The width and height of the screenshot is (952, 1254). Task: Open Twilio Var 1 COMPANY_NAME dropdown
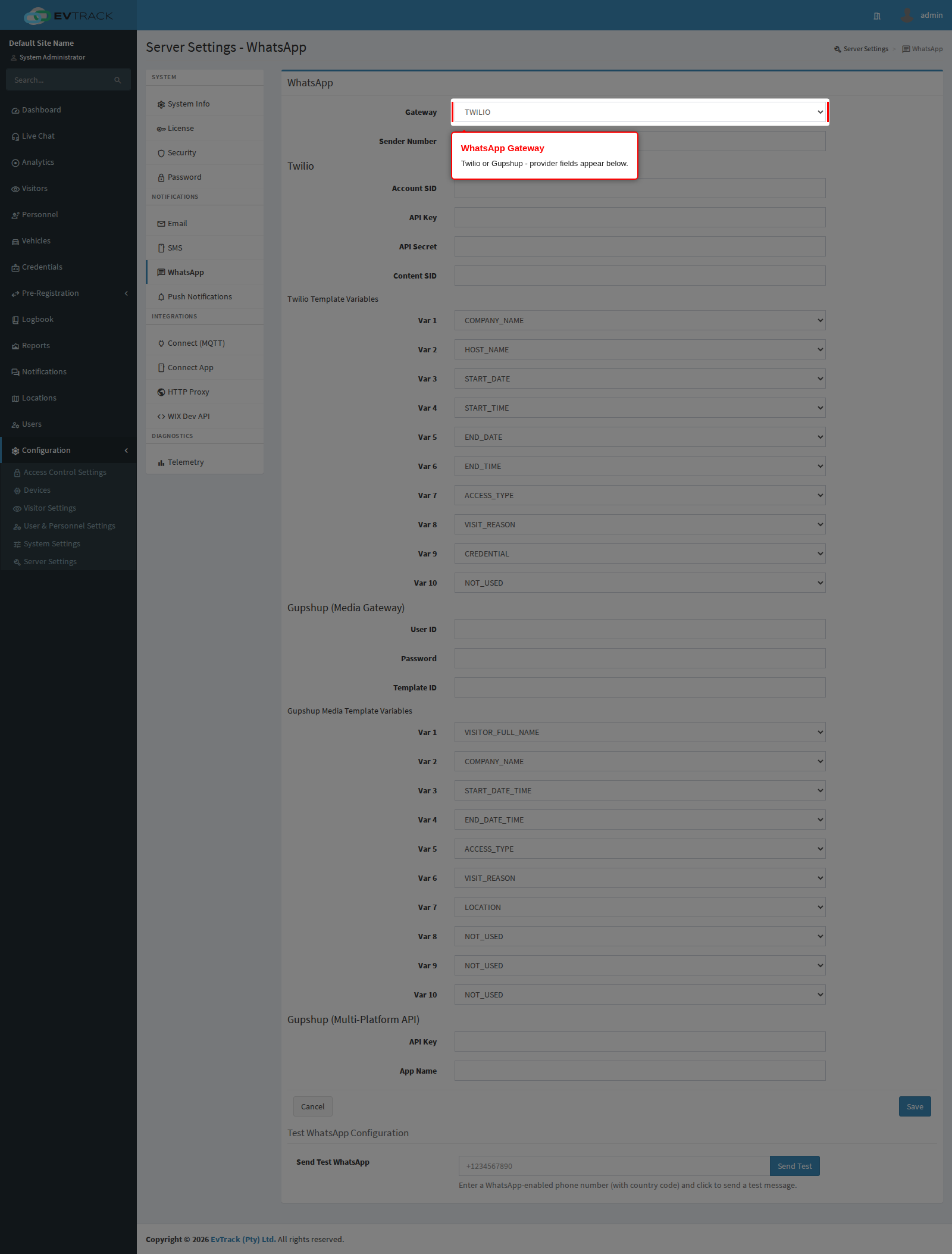[640, 320]
